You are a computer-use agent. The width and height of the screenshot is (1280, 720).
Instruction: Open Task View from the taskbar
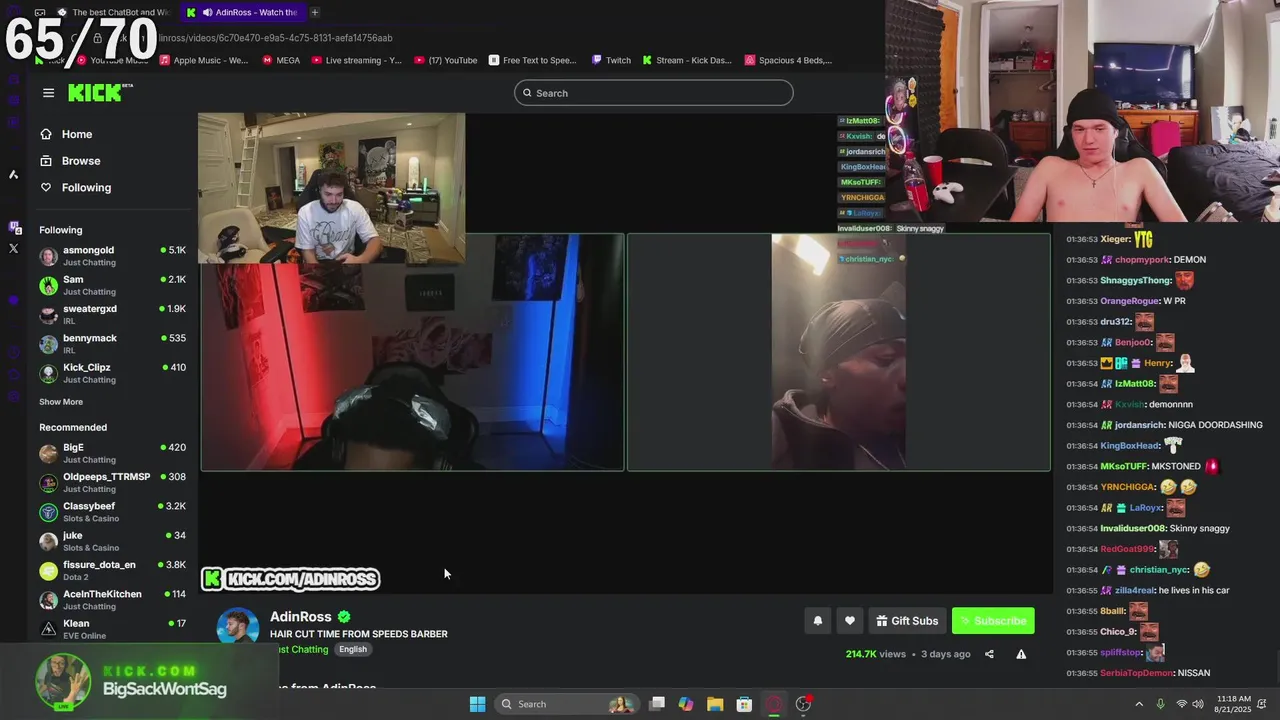click(657, 704)
